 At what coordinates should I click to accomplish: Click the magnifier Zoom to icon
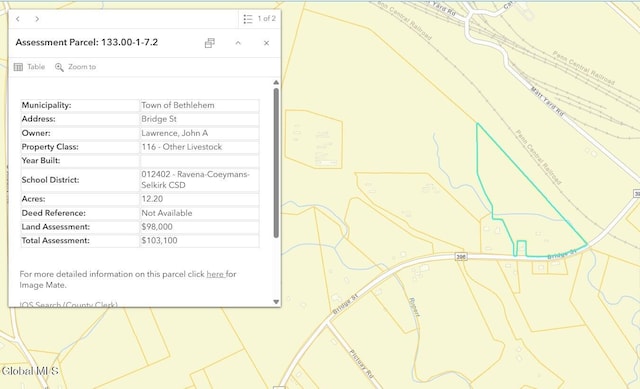pos(59,67)
